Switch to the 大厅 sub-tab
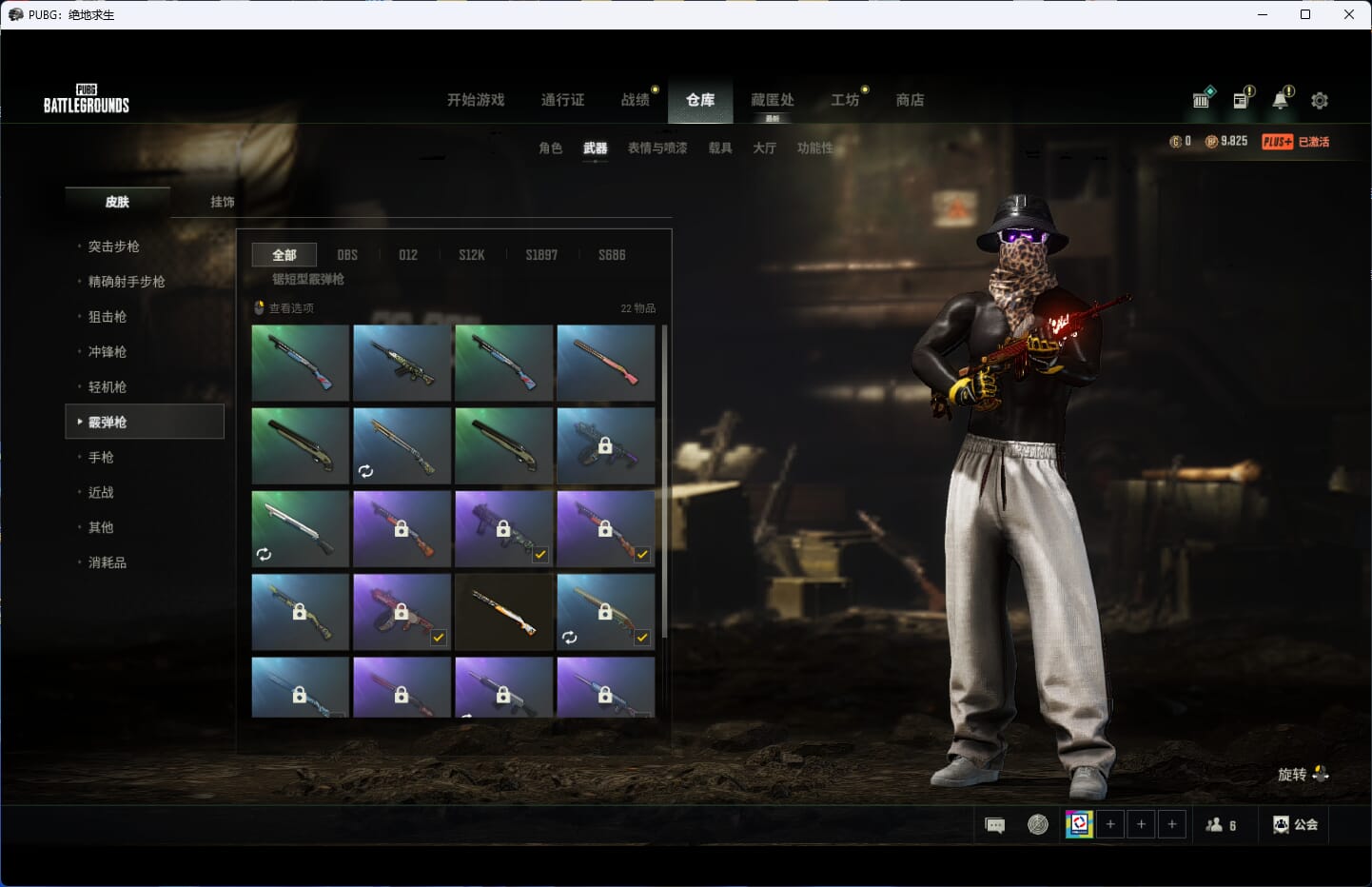Viewport: 1372px width, 887px height. tap(765, 148)
